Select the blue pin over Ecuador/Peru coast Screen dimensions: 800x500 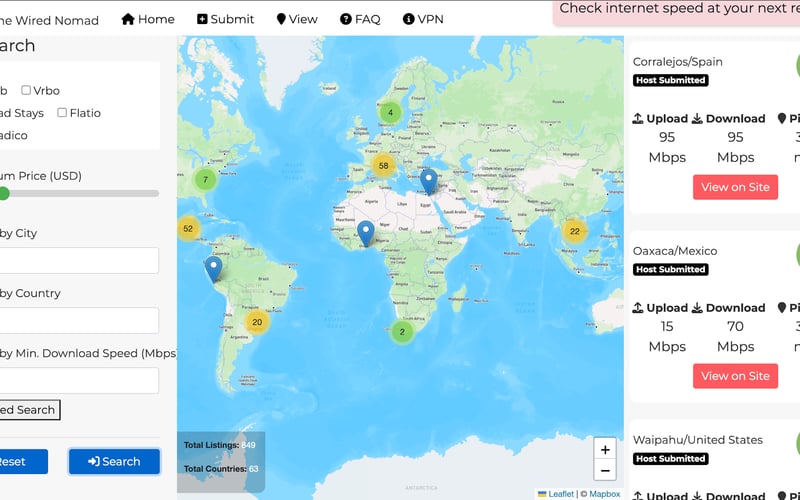coord(213,268)
